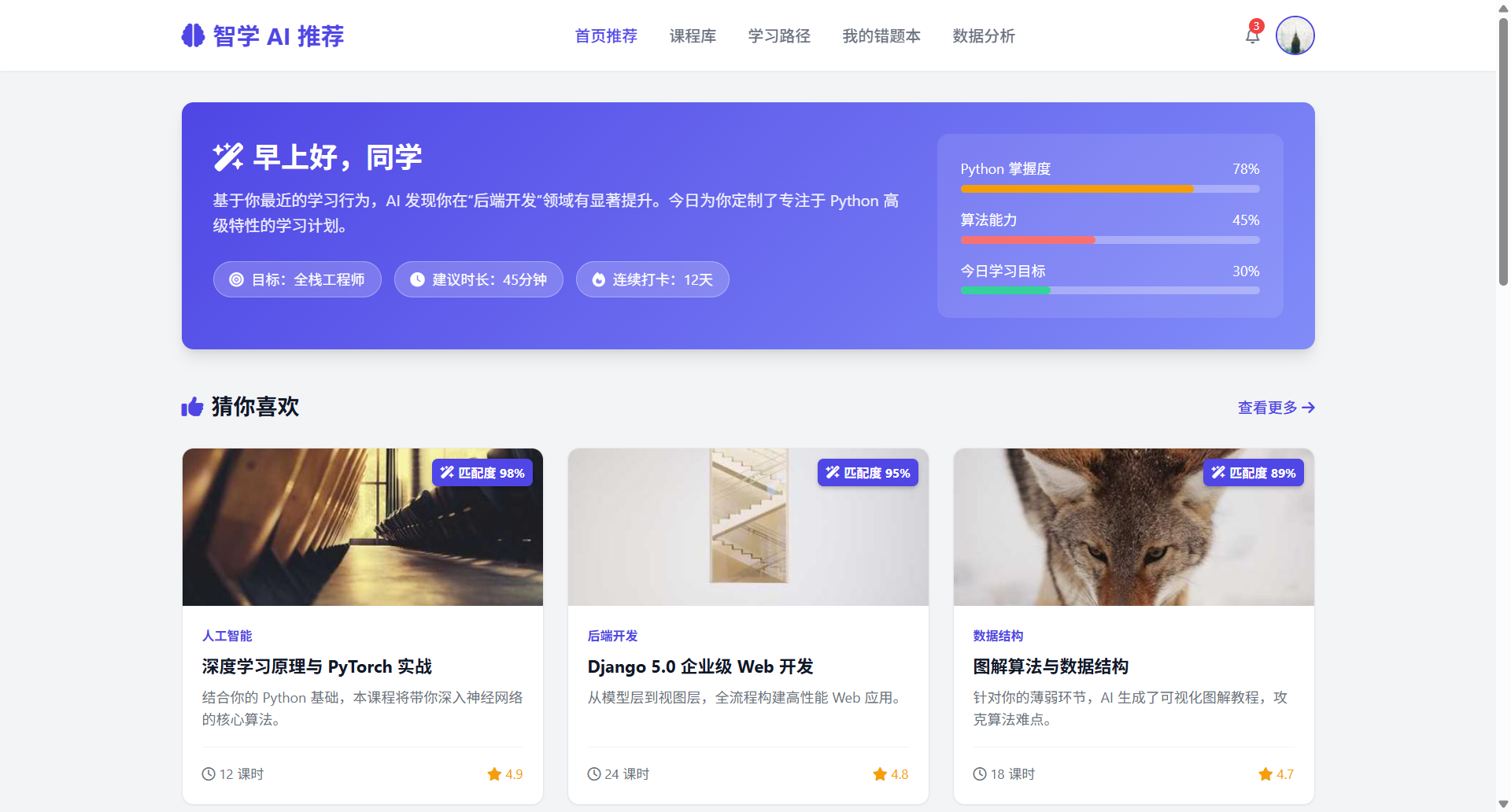Click the wand icon on 匹配度 98% badge
Screen dimensions: 1511x812
(x=447, y=472)
